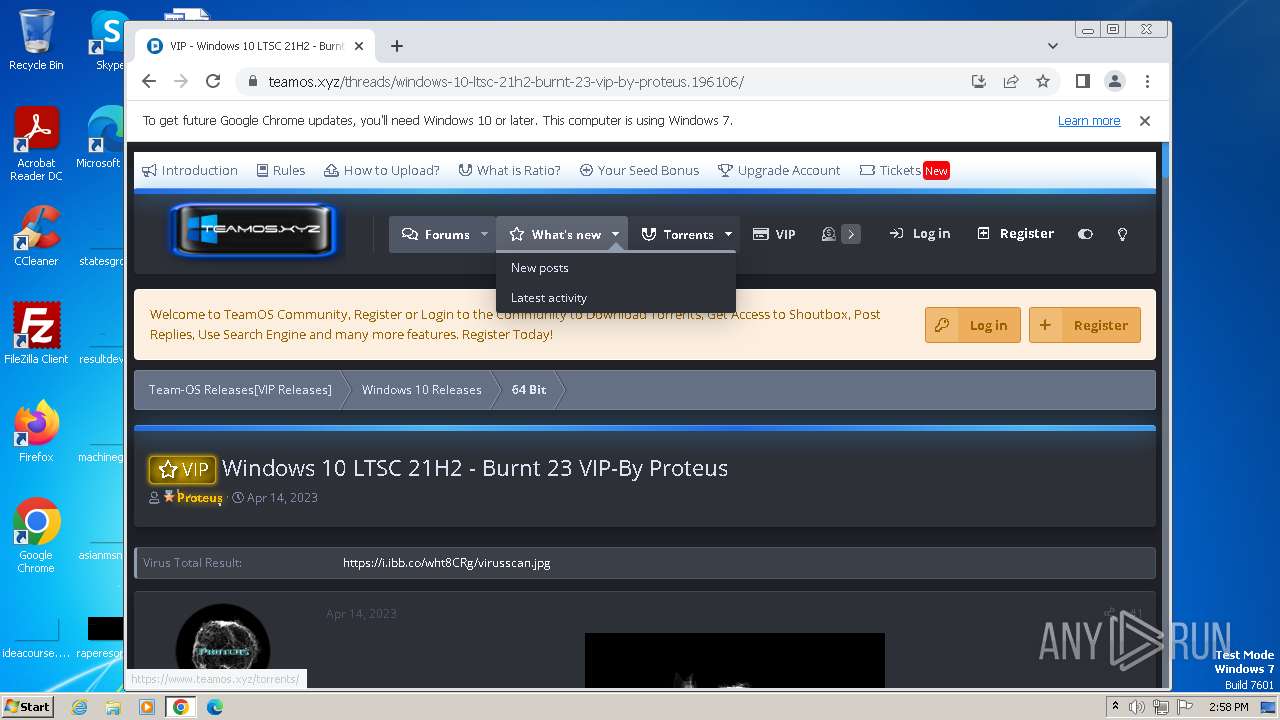Screen dimensions: 1280x720
Task: Open the Learn more link about Chrome updates
Action: click(1089, 120)
